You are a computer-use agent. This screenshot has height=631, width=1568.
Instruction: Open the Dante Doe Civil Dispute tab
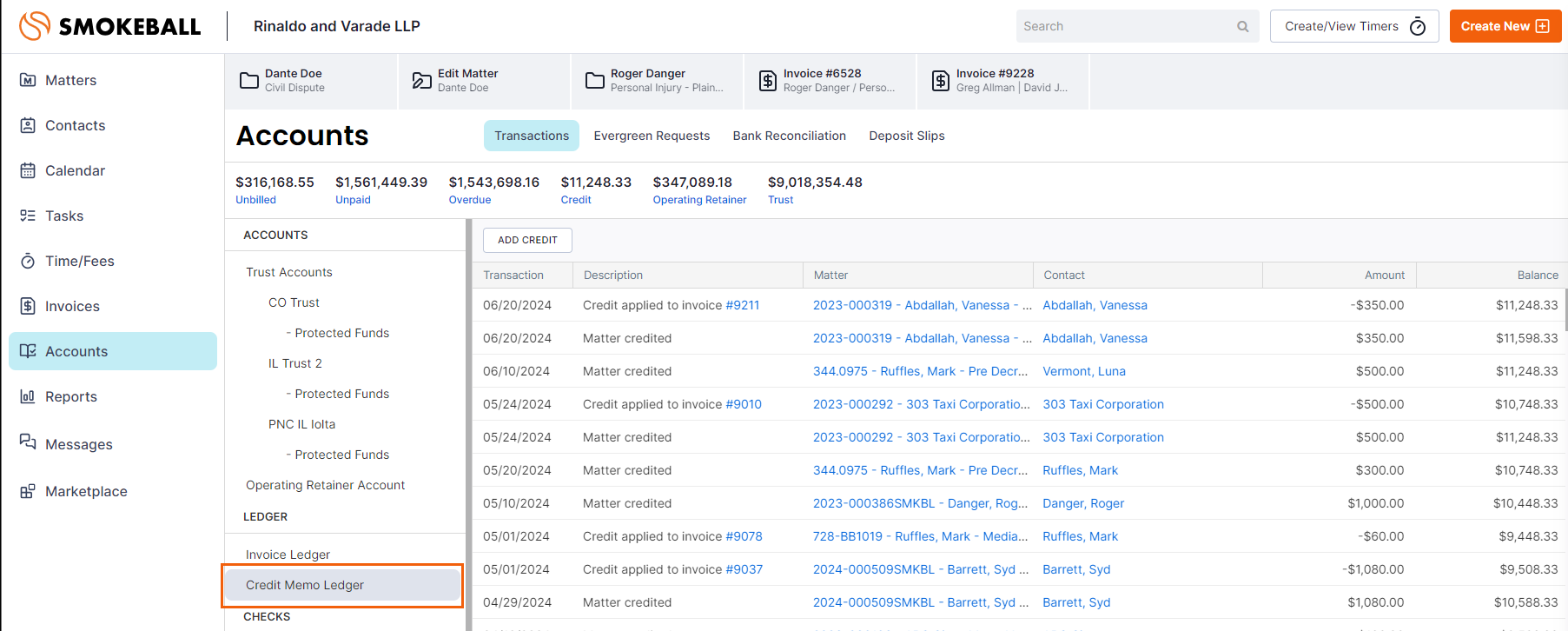pyautogui.click(x=311, y=81)
